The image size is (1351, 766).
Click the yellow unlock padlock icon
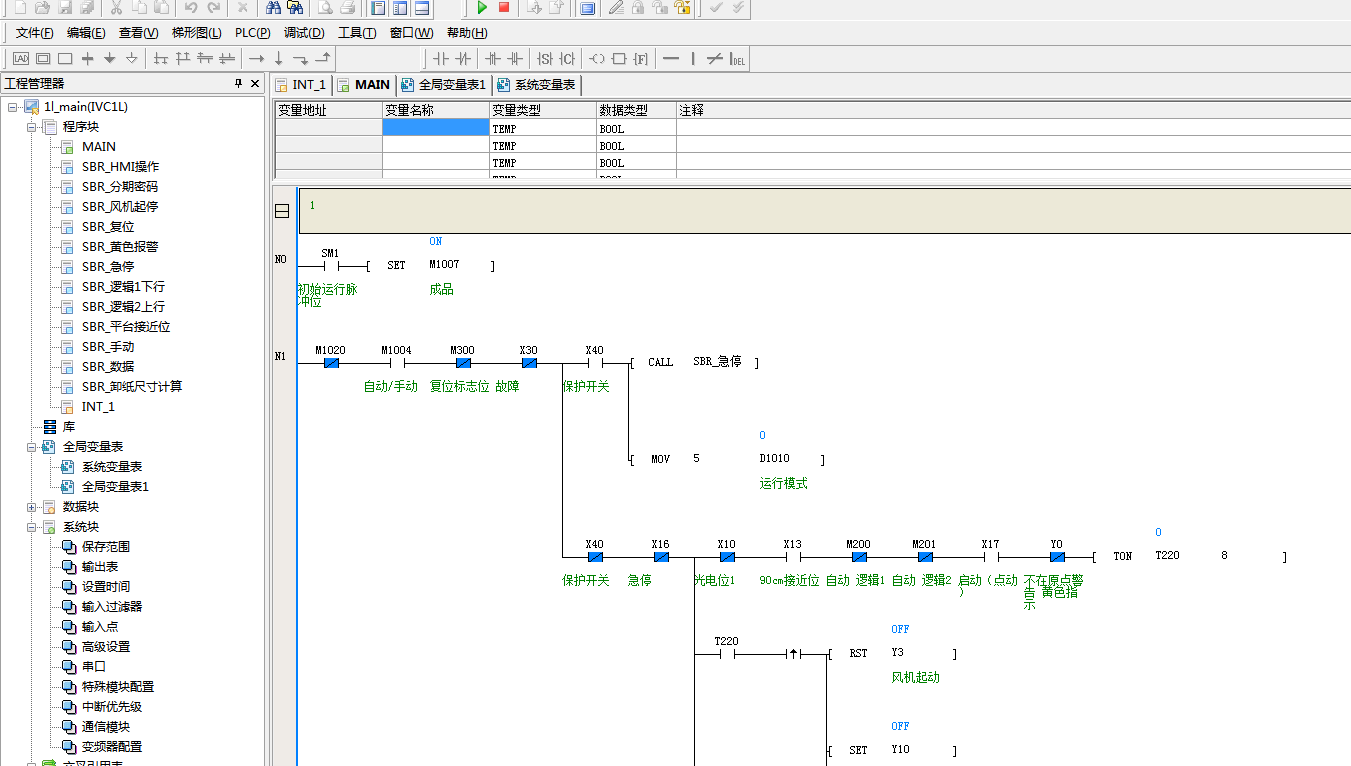click(x=682, y=7)
